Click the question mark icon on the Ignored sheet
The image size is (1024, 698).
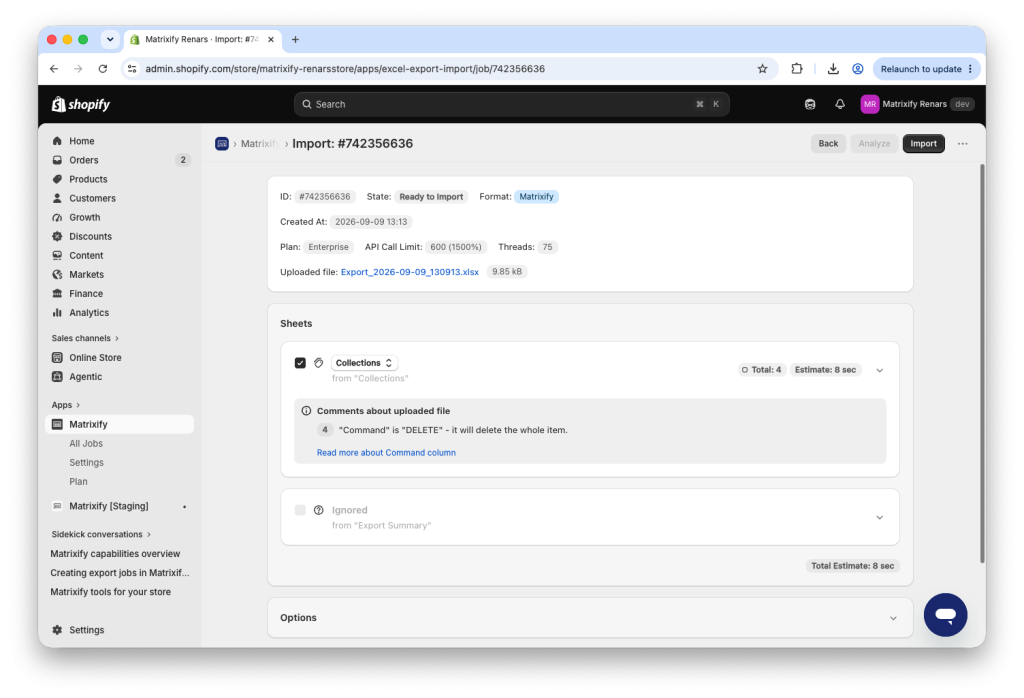(x=319, y=510)
